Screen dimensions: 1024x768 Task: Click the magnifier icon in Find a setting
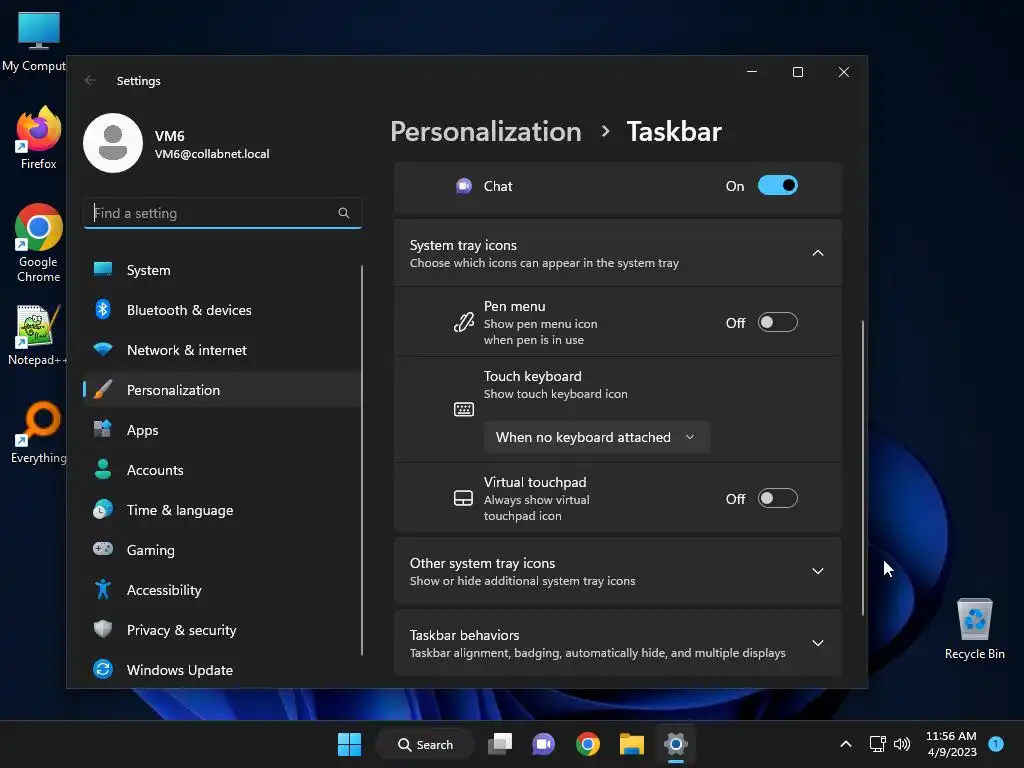(344, 213)
